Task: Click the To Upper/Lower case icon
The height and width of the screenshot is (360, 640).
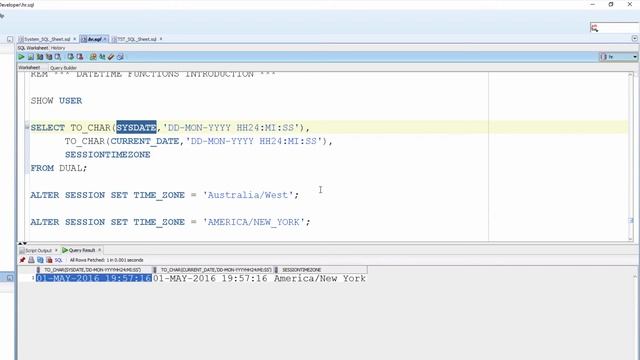Action: 102,57
